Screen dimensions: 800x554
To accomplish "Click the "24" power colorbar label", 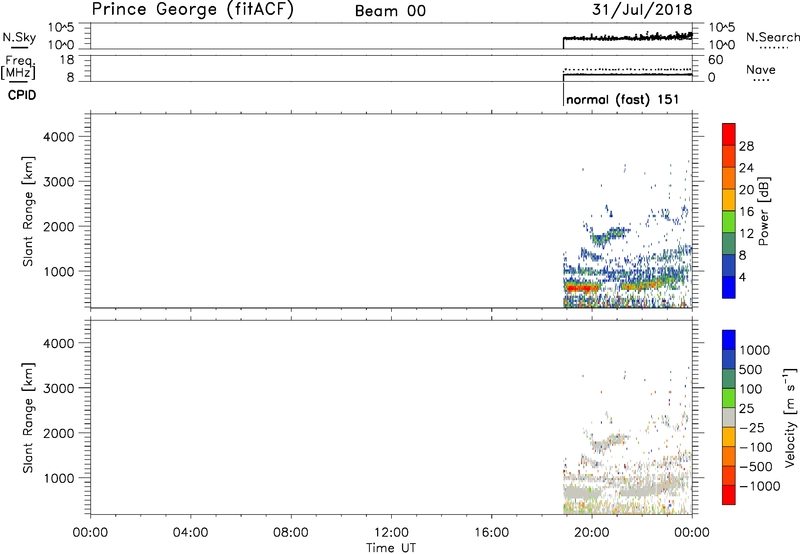I will 746,168.
